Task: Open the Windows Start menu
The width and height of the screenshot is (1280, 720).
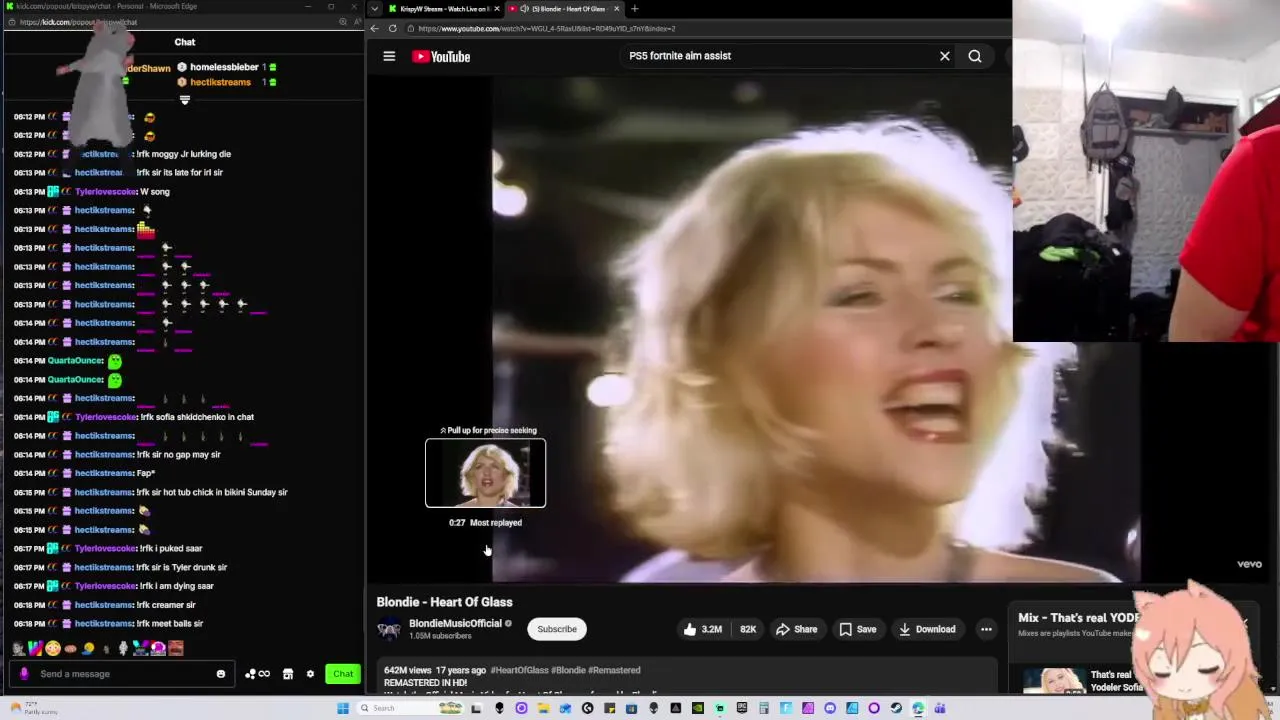Action: click(x=343, y=708)
